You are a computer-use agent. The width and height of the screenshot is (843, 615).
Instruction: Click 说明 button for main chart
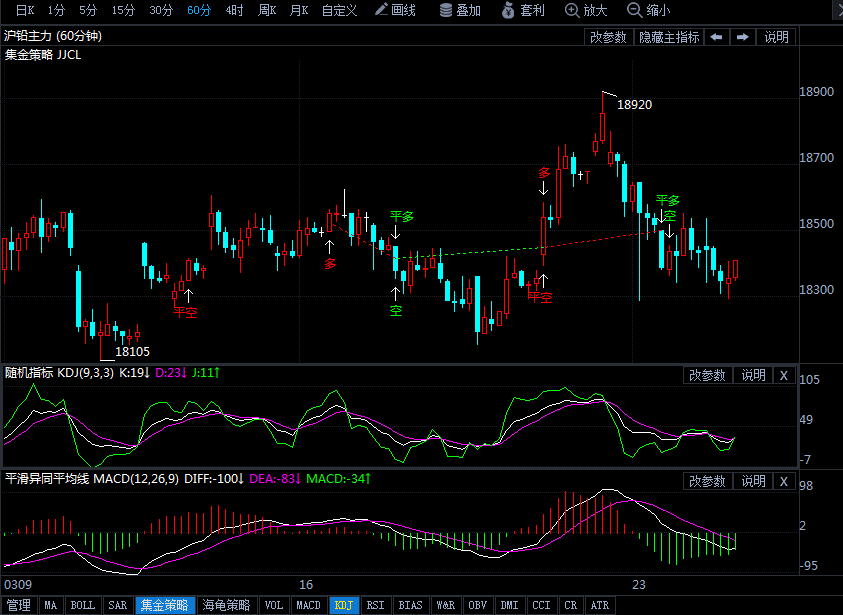(777, 37)
